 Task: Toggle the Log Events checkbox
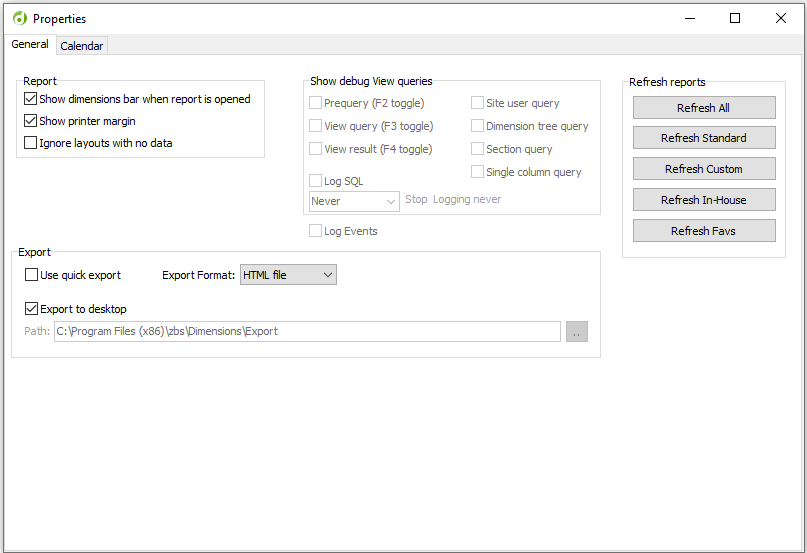tap(316, 232)
